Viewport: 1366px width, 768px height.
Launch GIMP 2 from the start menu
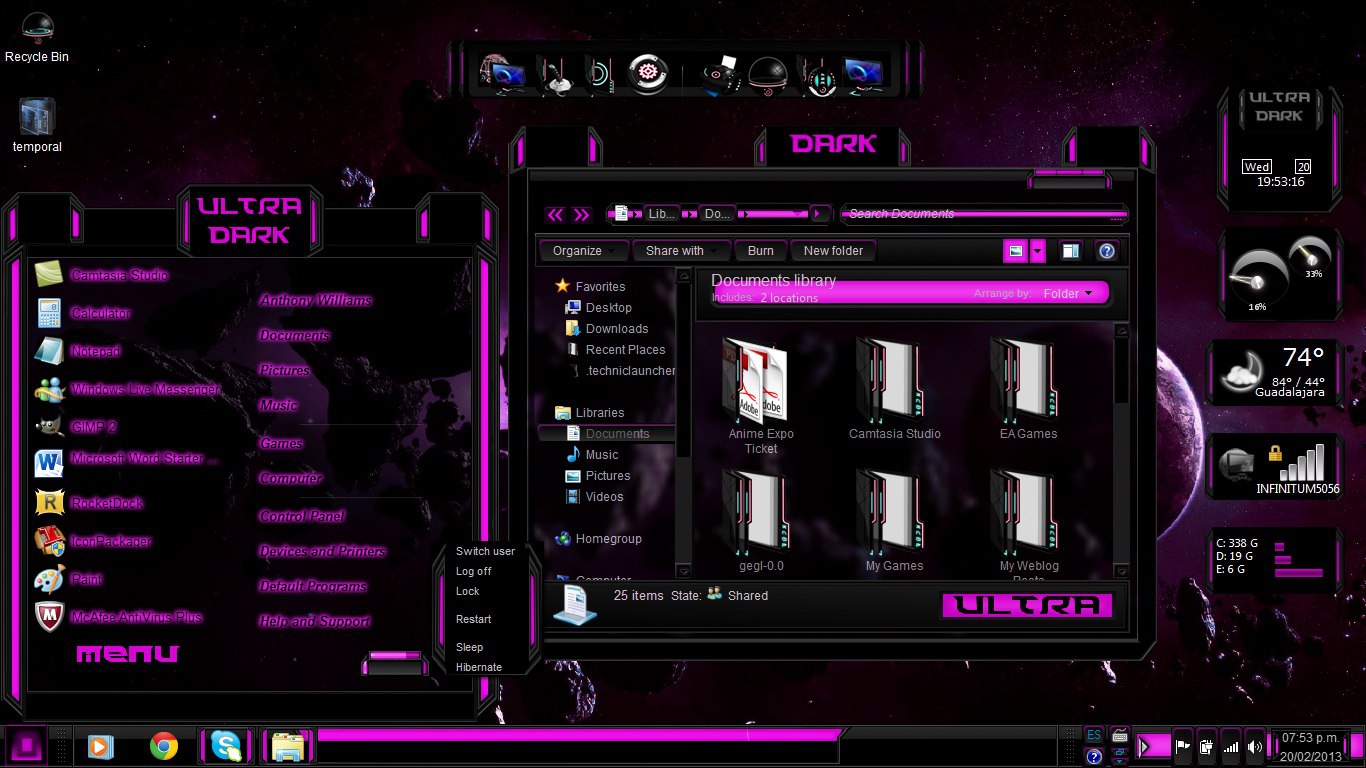(x=76, y=427)
